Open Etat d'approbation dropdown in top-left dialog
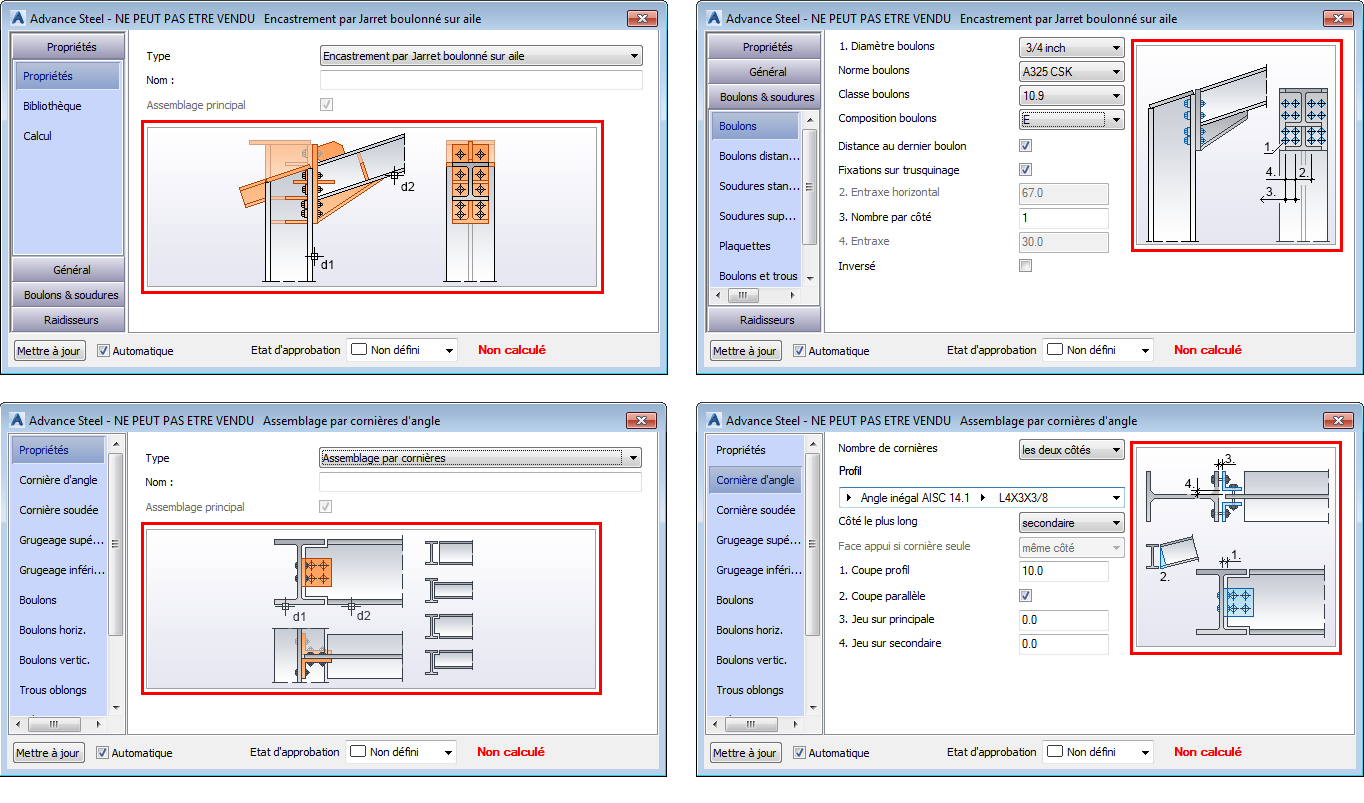 coord(402,350)
